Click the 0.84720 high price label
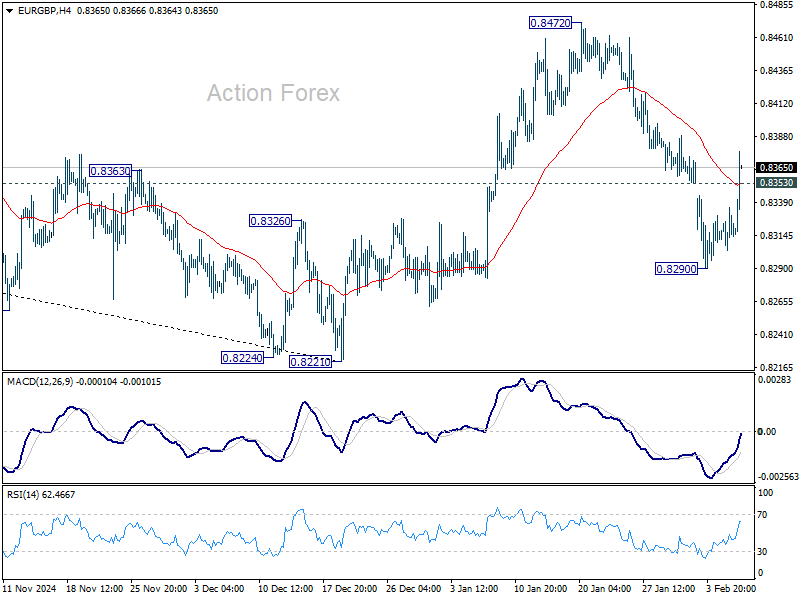 (x=551, y=23)
